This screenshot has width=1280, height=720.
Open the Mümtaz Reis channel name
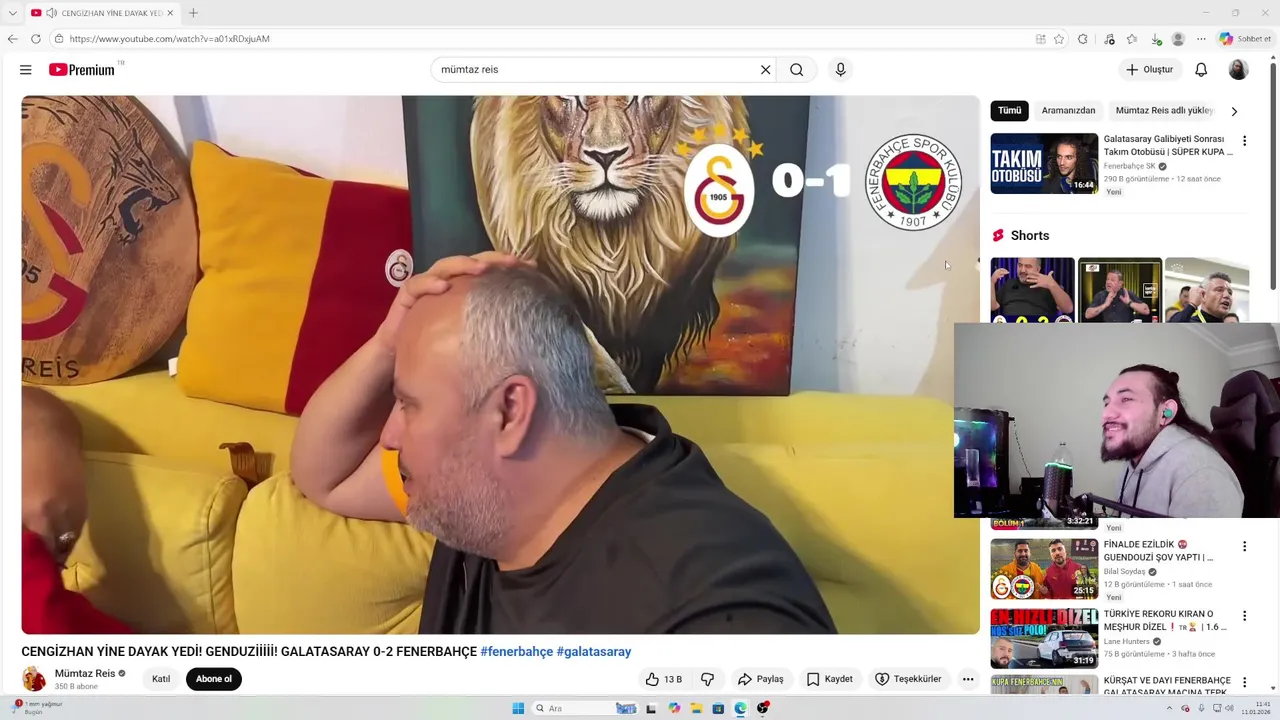tap(85, 674)
